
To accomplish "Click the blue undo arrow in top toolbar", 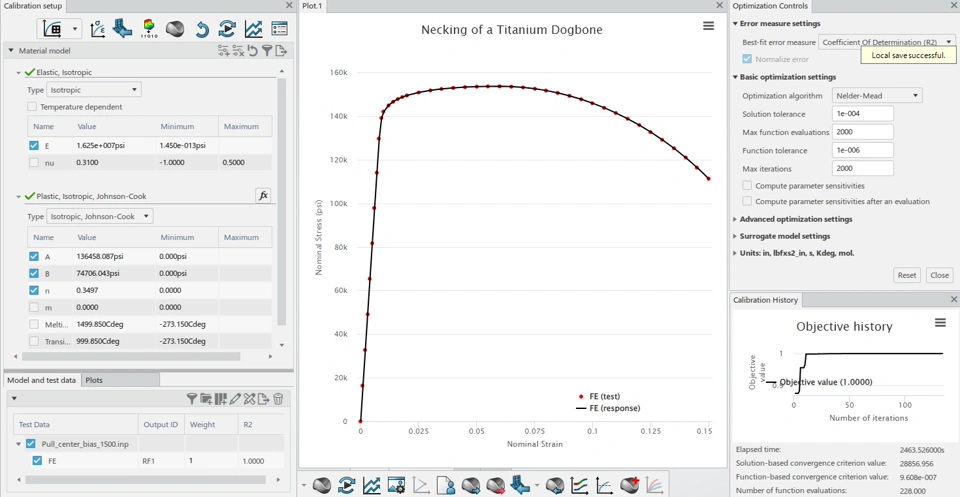I will pos(203,29).
